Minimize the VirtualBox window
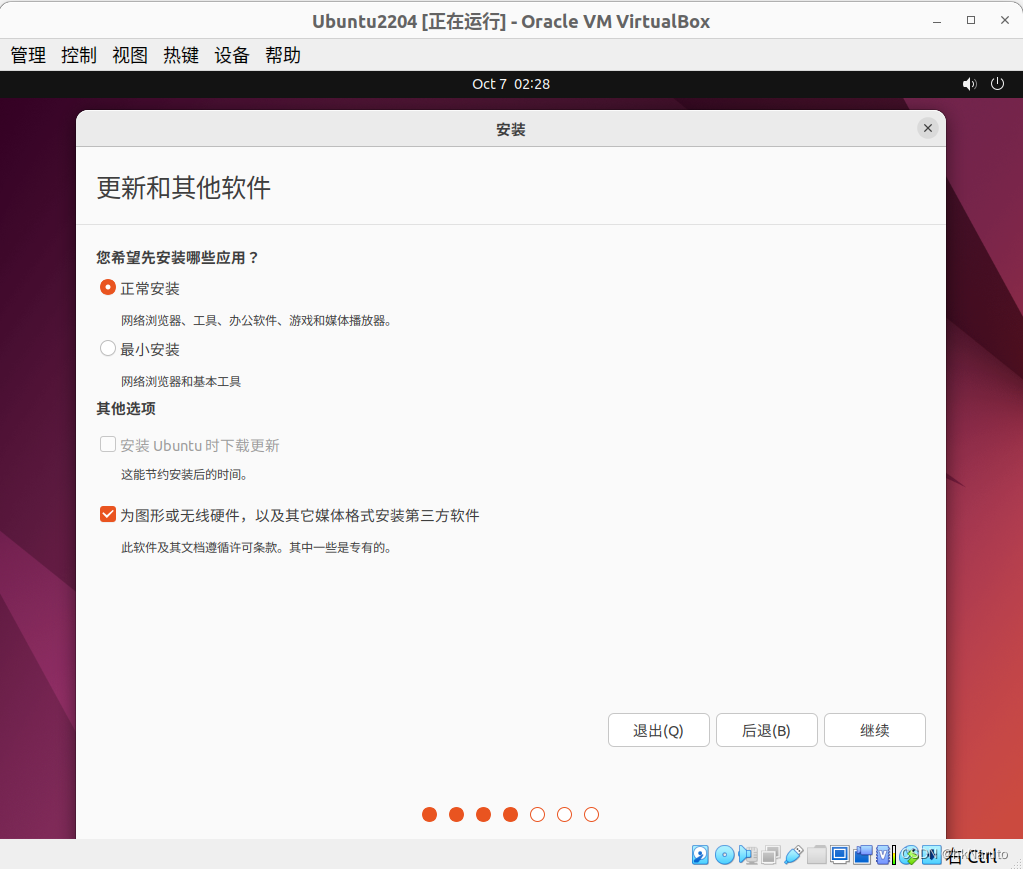 (937, 21)
